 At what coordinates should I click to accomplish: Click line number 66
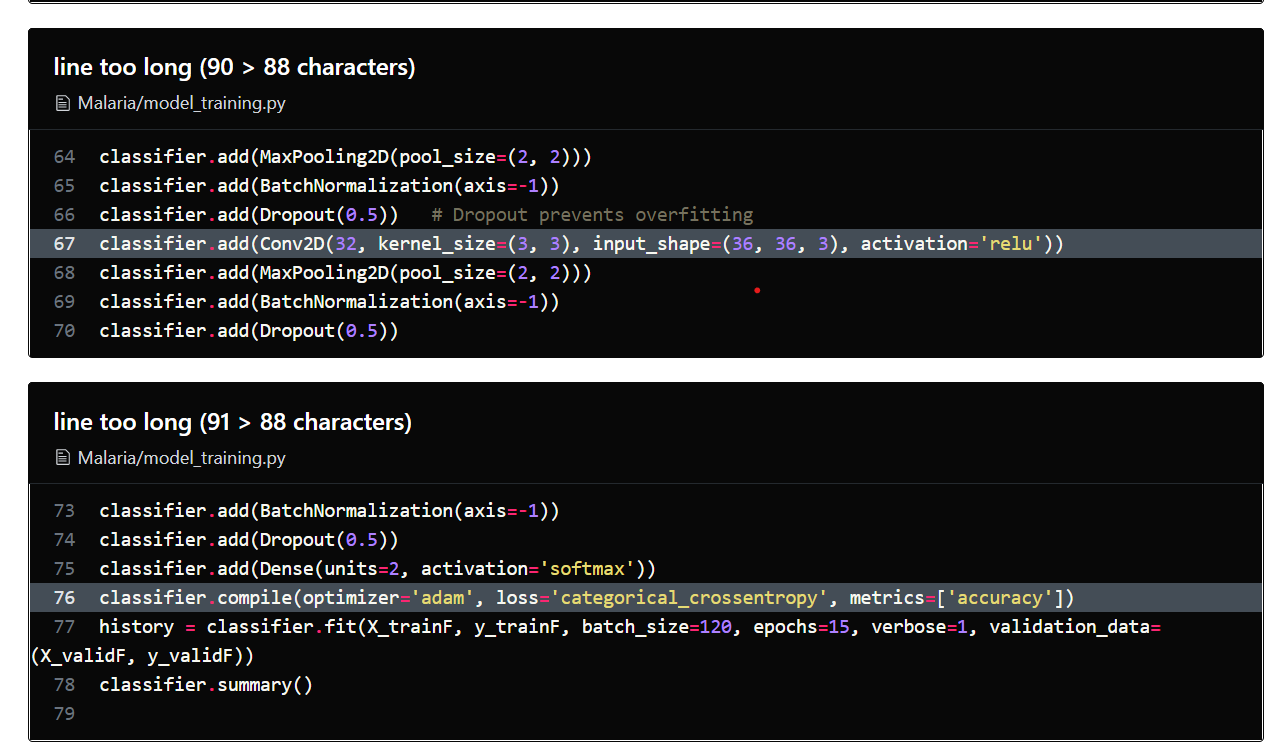point(64,215)
